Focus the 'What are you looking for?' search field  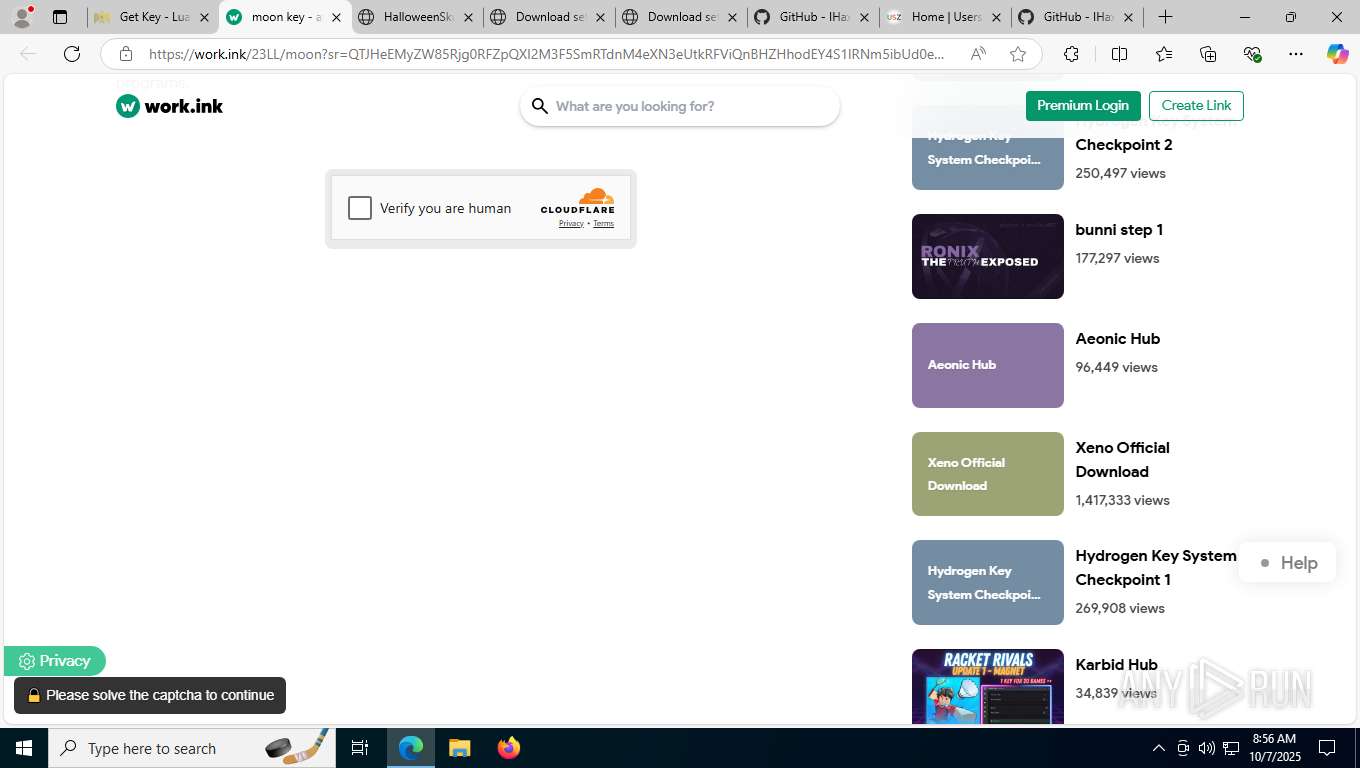coord(680,106)
